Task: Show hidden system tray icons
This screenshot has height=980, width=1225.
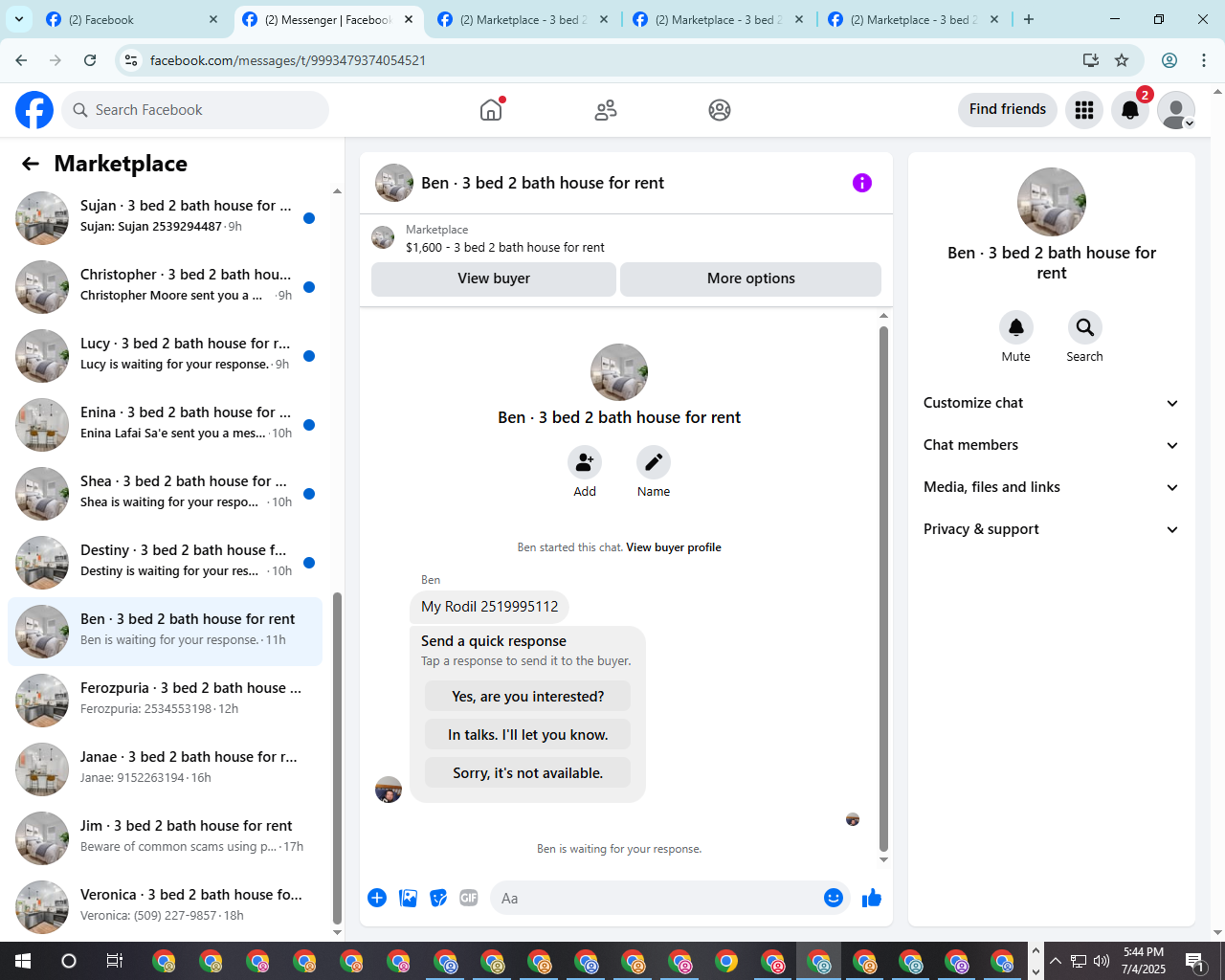Action: click(x=1056, y=961)
